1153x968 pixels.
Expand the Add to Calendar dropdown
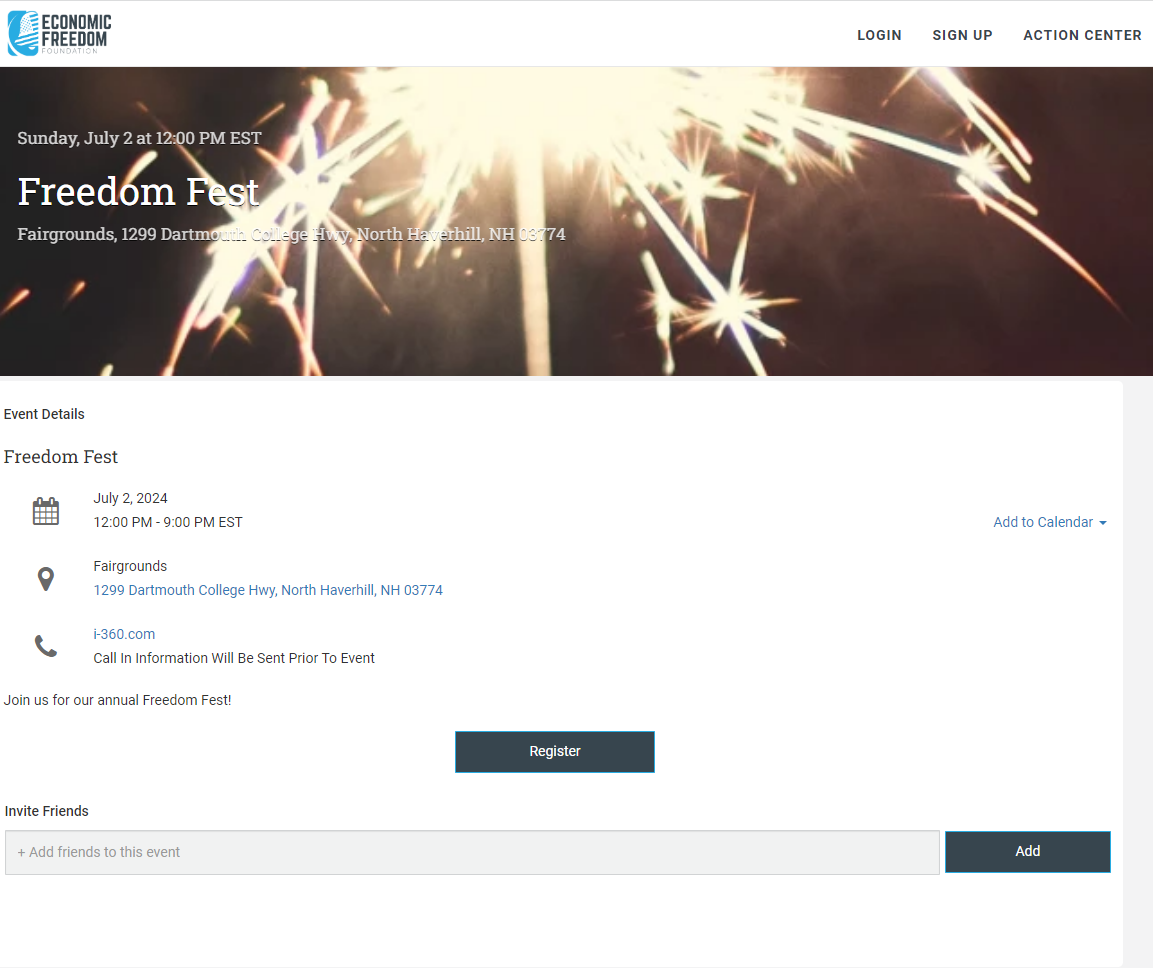(1049, 522)
